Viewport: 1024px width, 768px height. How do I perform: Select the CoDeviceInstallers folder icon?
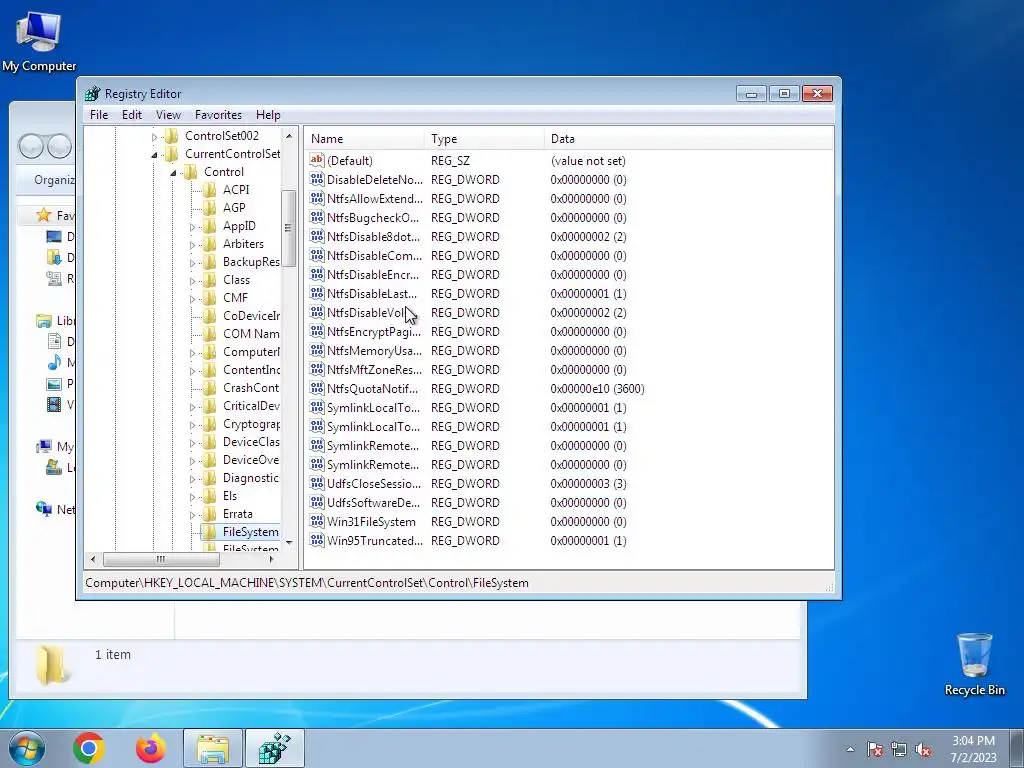coord(210,316)
